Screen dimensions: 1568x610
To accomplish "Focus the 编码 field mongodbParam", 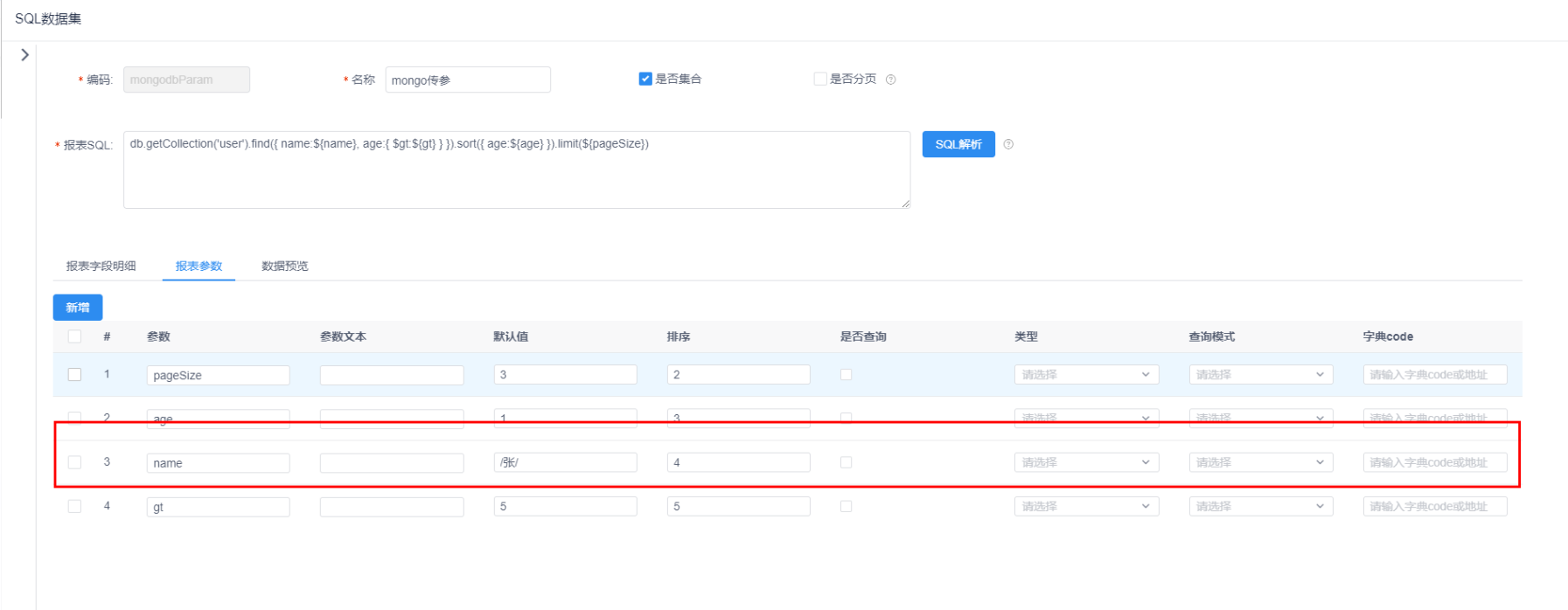I will 186,80.
